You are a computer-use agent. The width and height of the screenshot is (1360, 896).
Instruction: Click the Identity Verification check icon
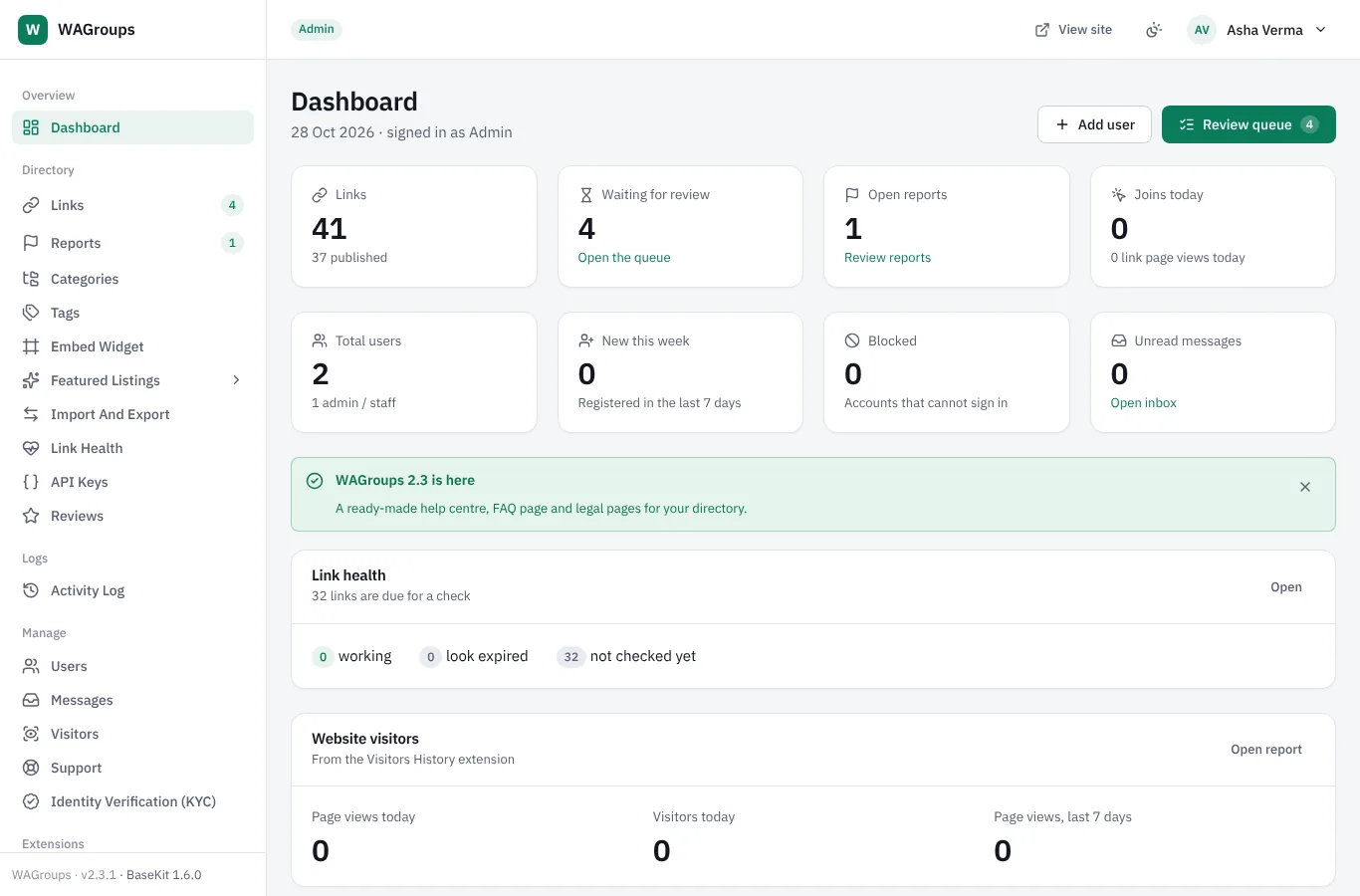pyautogui.click(x=31, y=801)
